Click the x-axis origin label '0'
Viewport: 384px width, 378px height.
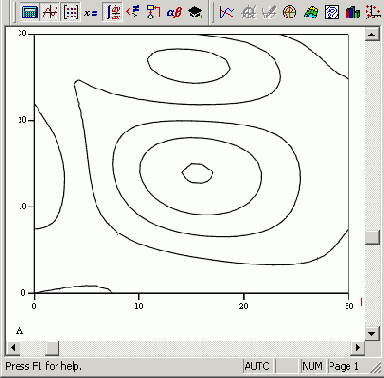coord(34,306)
